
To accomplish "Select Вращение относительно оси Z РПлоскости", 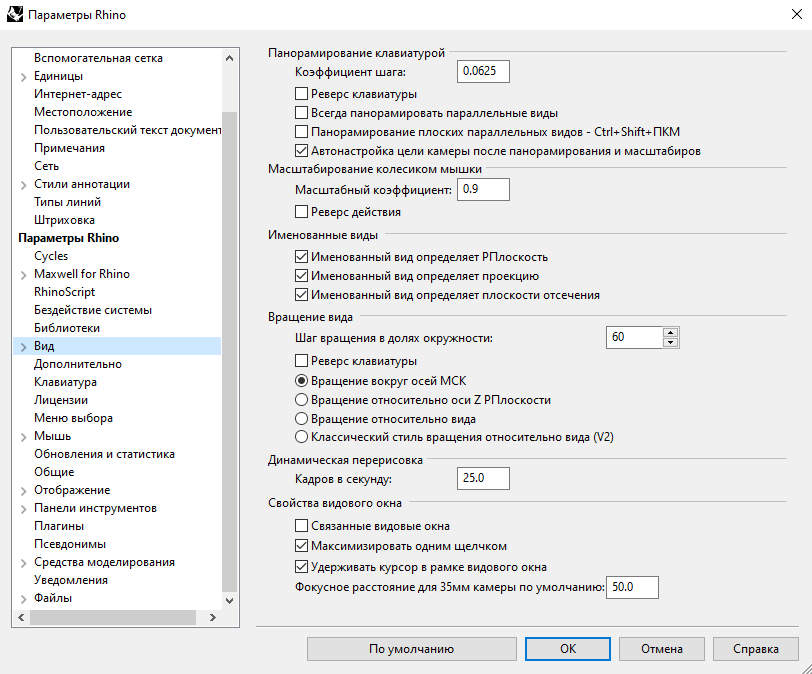I will tap(301, 400).
